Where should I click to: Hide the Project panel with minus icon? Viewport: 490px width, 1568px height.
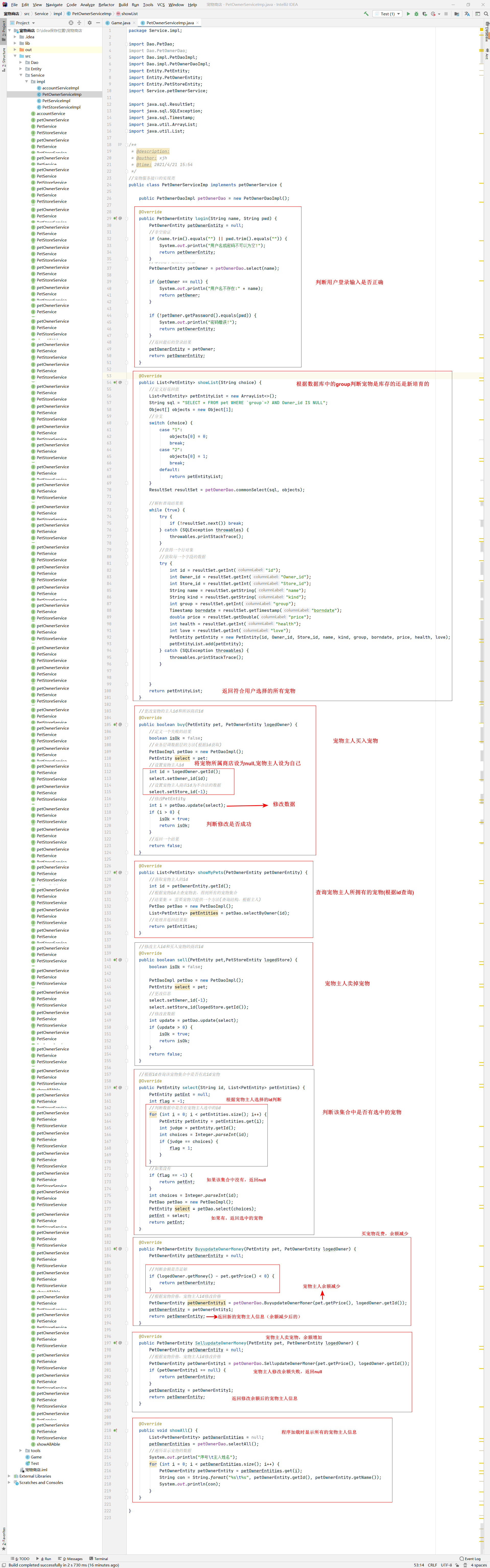pyautogui.click(x=98, y=22)
